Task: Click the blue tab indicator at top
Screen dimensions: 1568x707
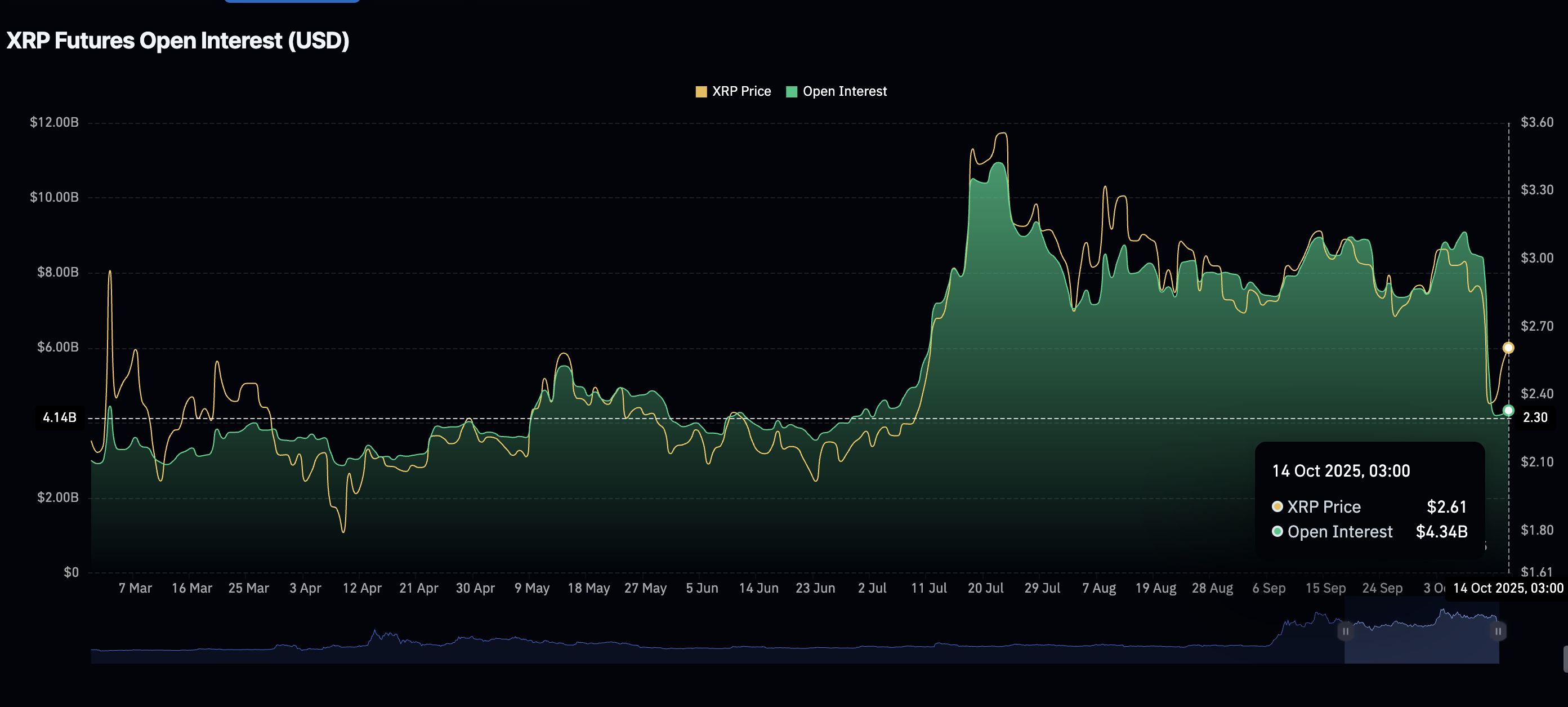Action: click(292, 1)
